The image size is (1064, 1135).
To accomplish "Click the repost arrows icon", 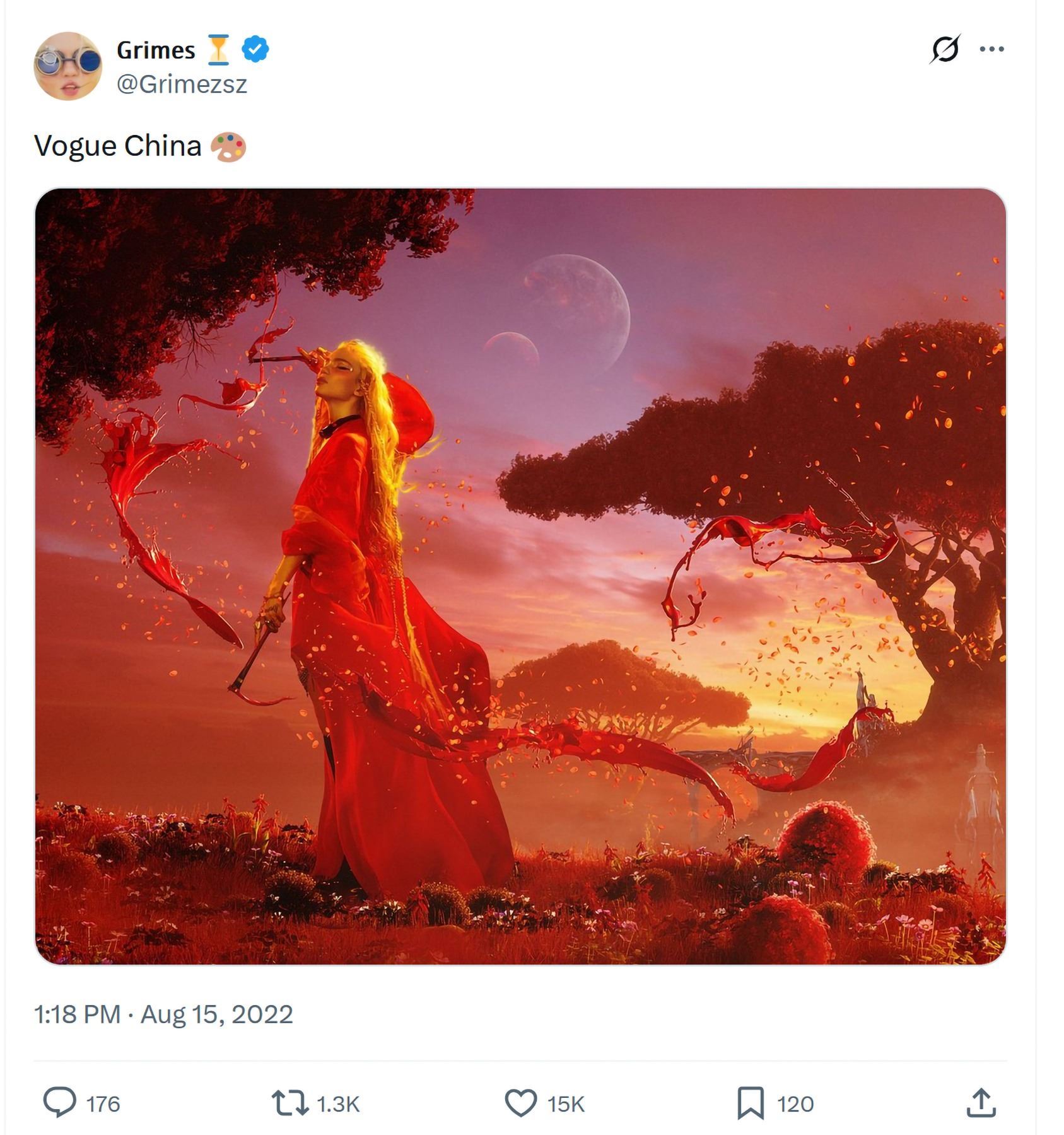I will click(x=289, y=1103).
